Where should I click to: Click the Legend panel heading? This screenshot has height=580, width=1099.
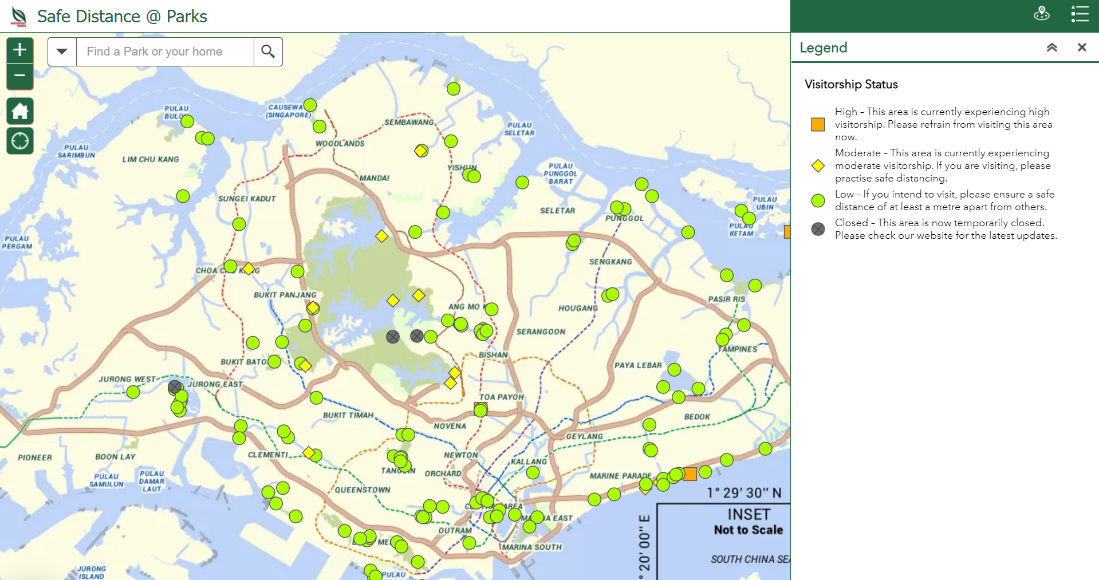tap(824, 48)
